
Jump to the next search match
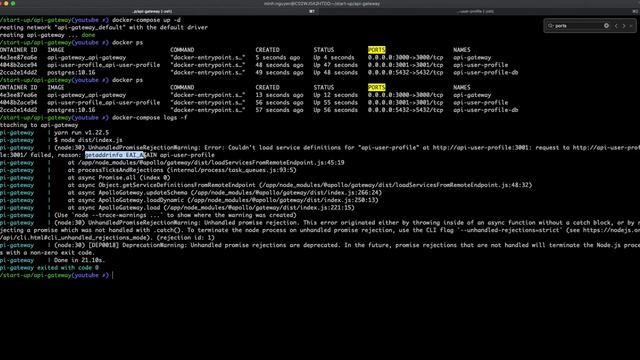tap(624, 26)
